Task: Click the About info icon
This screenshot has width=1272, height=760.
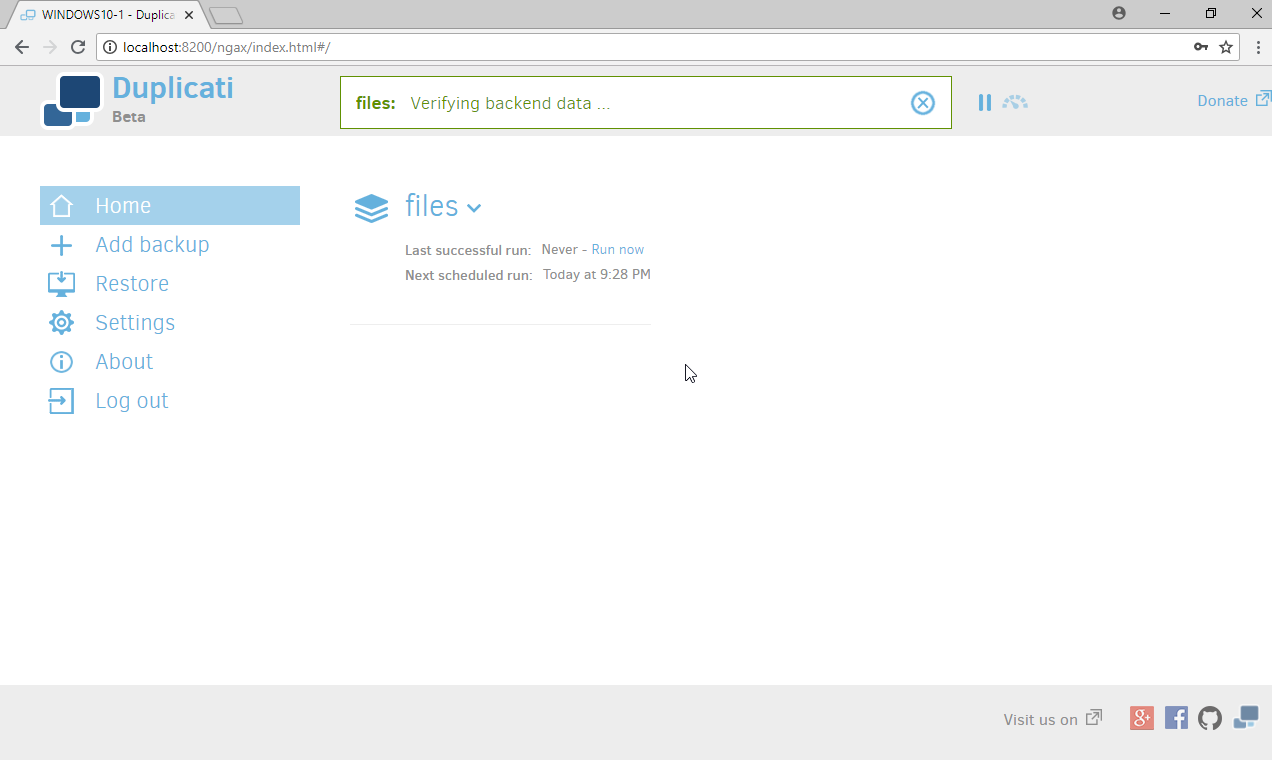Action: (x=61, y=362)
